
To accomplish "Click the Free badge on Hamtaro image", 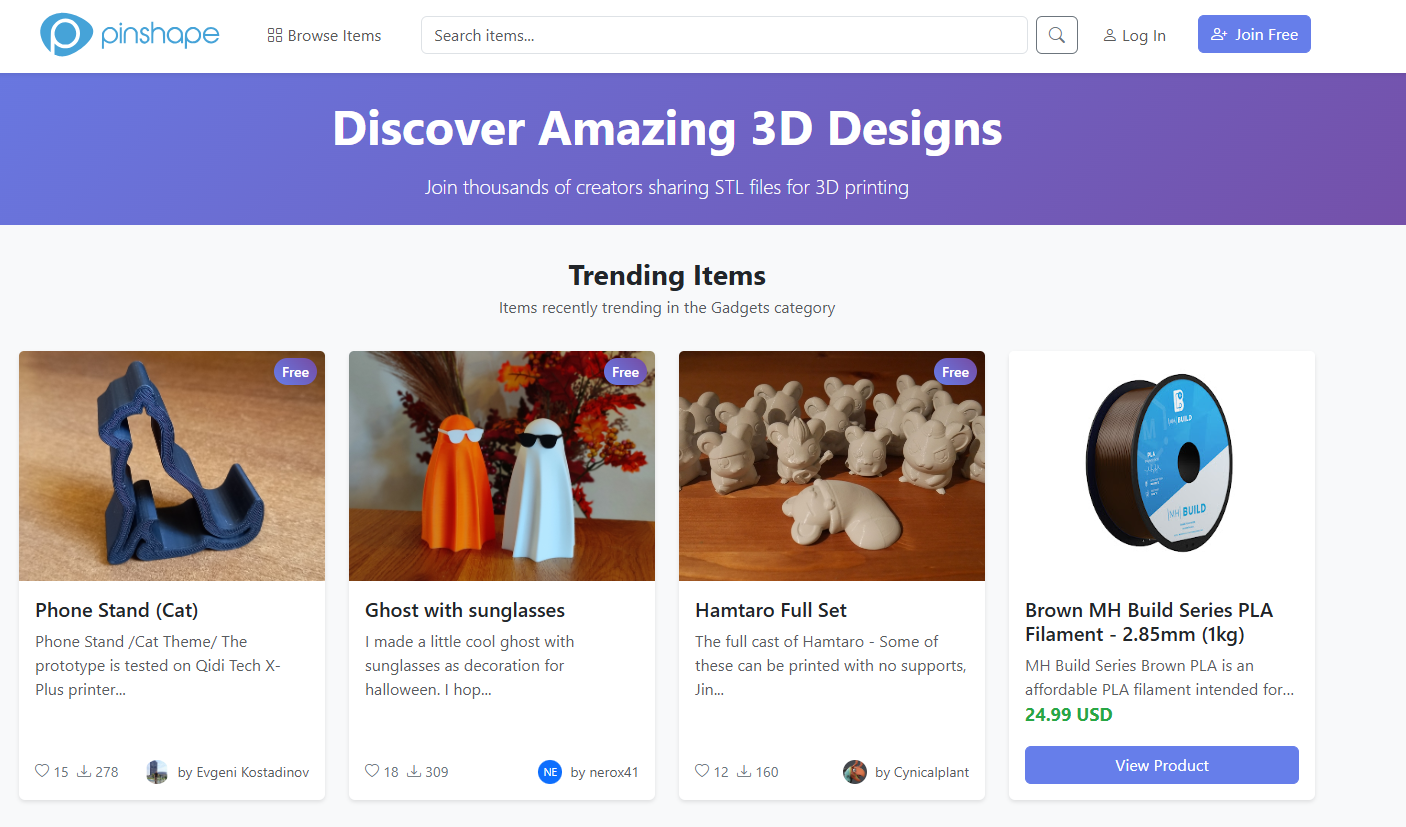I will pyautogui.click(x=955, y=372).
